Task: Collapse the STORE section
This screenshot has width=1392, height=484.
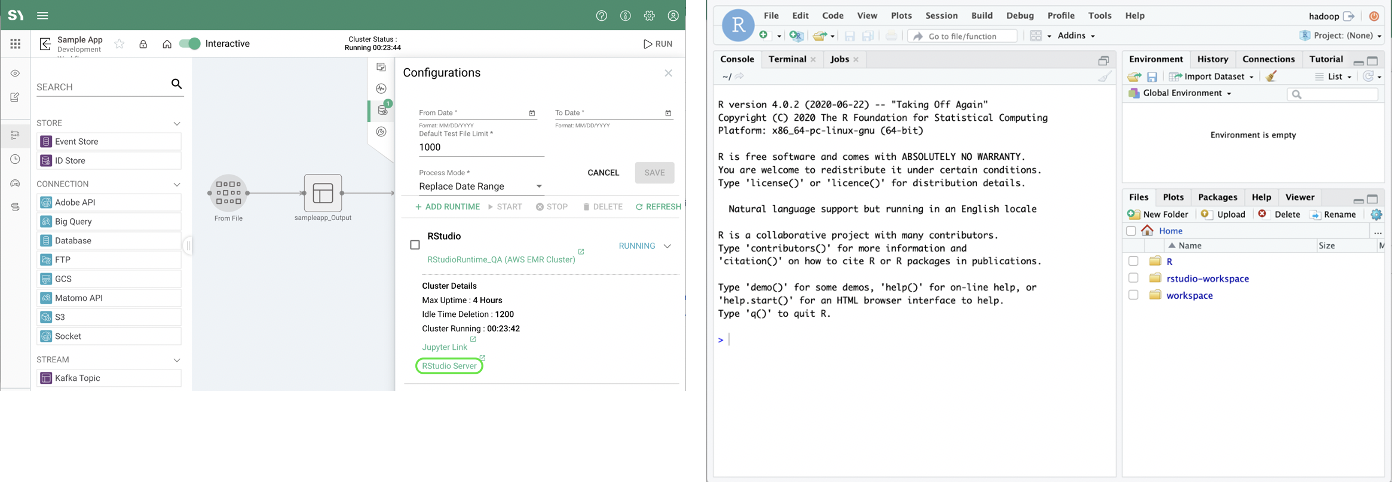Action: coord(177,123)
